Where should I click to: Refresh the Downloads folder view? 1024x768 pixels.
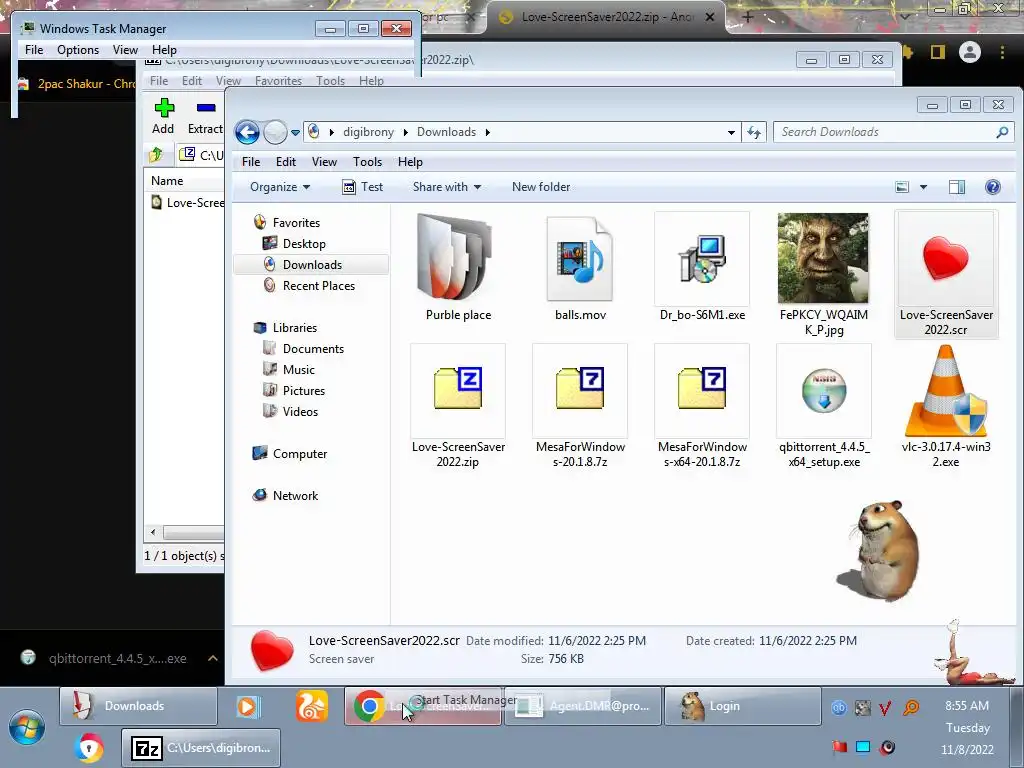pyautogui.click(x=754, y=133)
